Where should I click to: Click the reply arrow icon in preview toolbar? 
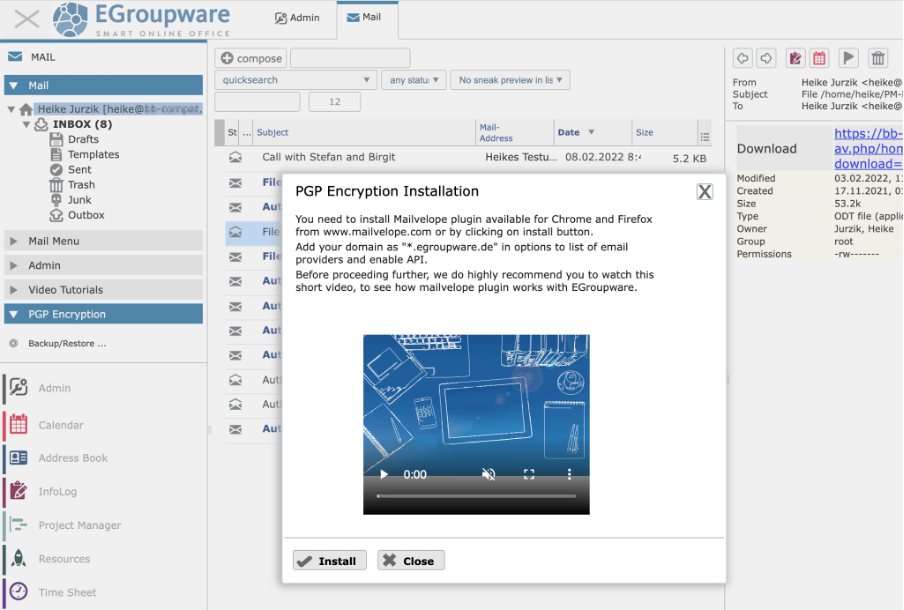click(742, 58)
